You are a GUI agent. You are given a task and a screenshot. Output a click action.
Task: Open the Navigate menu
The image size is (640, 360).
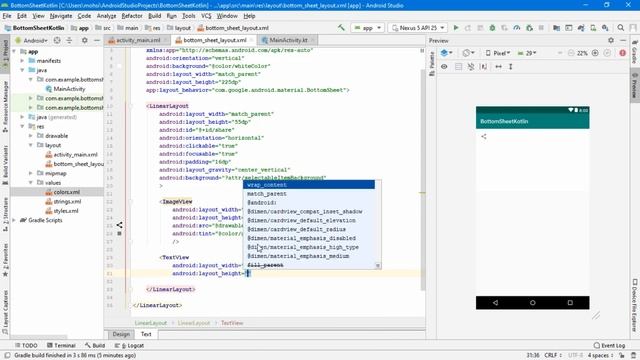61,16
